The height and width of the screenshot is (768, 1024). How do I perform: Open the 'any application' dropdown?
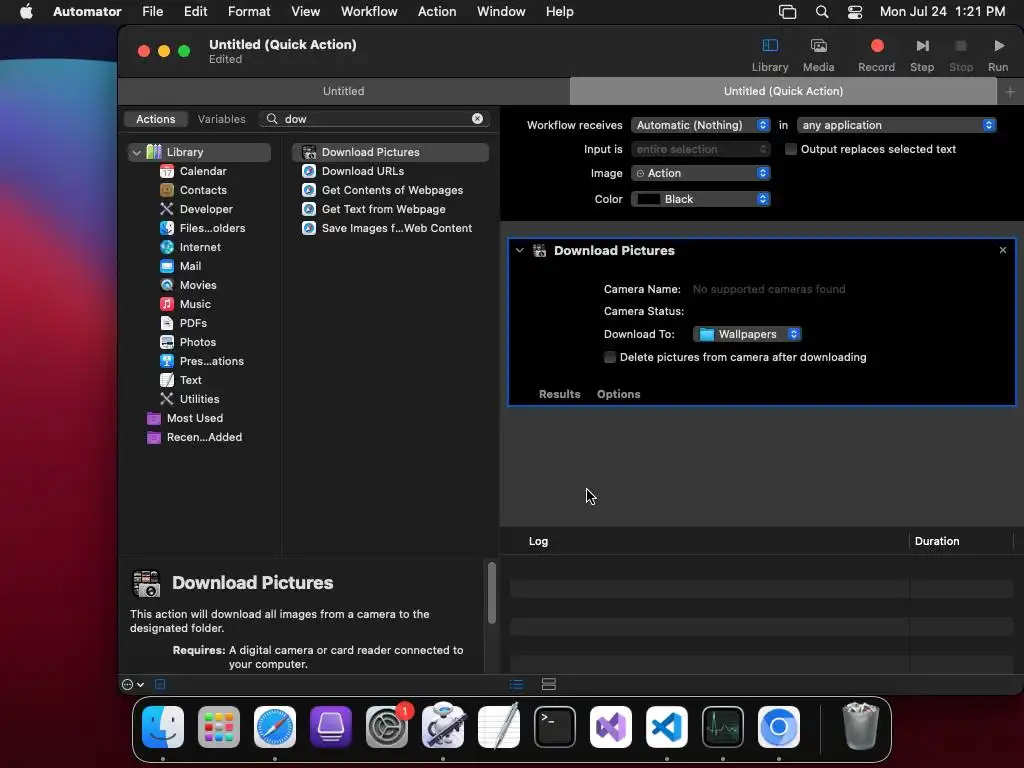coord(897,125)
